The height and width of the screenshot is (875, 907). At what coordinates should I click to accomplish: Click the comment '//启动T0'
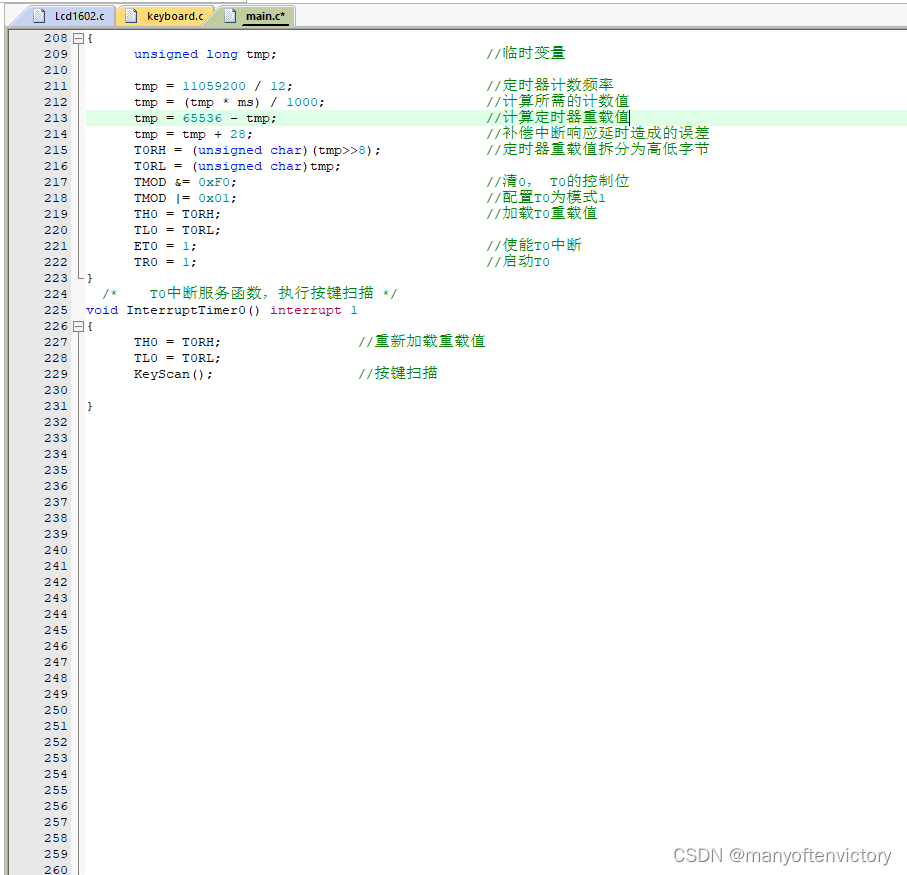pos(518,261)
